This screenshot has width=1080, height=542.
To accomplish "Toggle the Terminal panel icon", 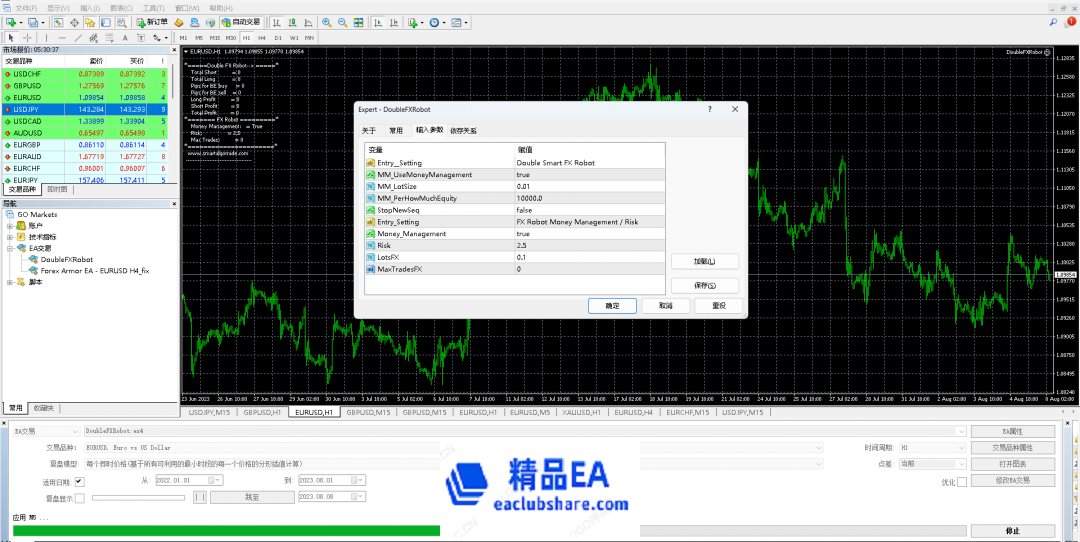I will pos(105,23).
